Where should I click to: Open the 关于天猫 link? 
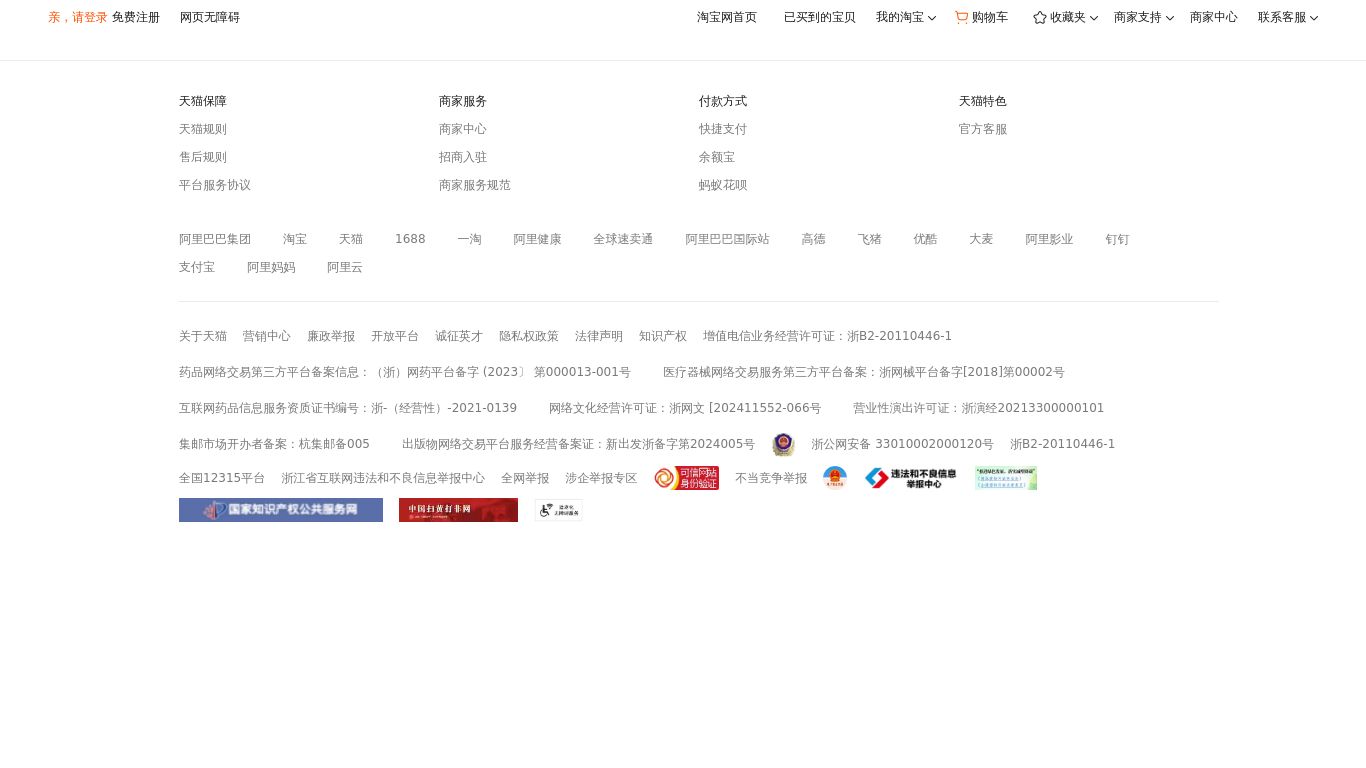(x=203, y=336)
